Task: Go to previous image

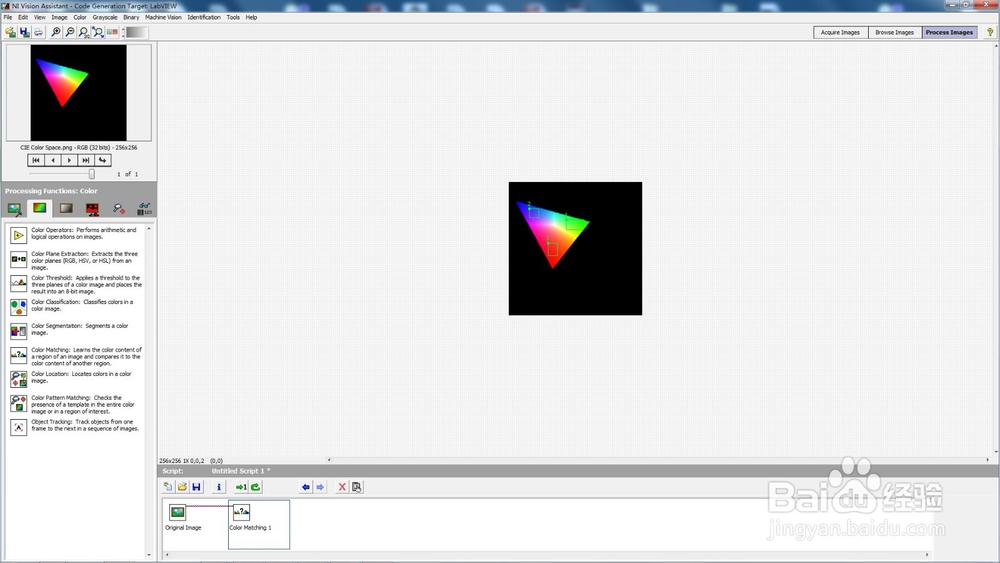Action: 52,160
